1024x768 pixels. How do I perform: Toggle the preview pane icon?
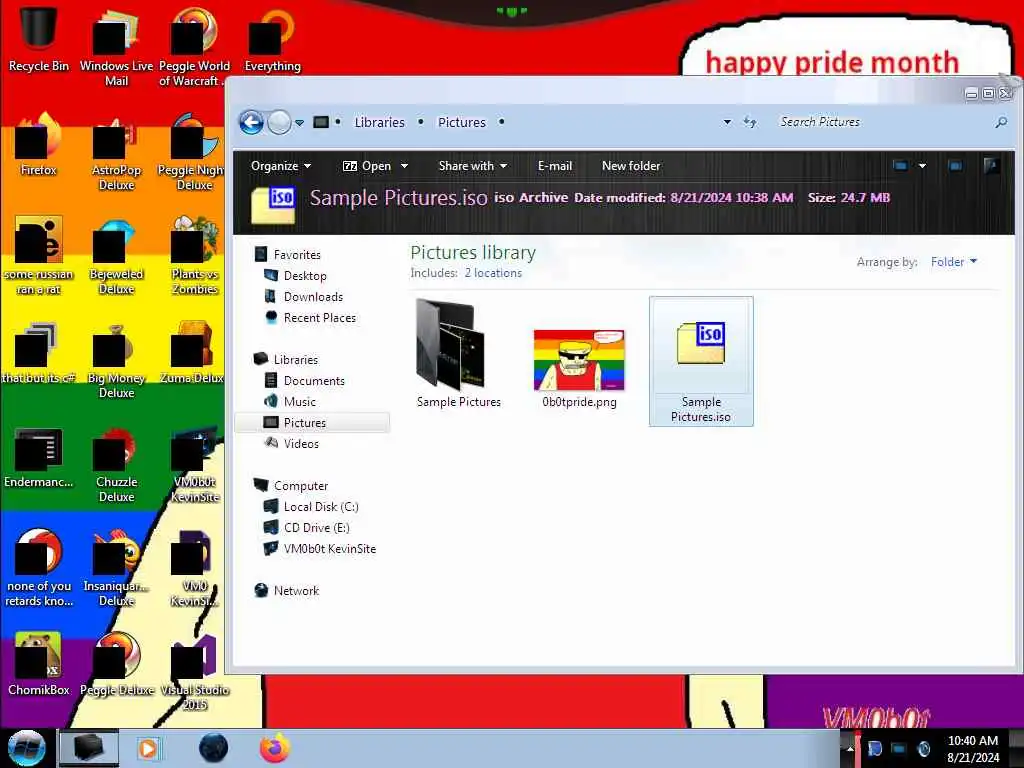955,166
